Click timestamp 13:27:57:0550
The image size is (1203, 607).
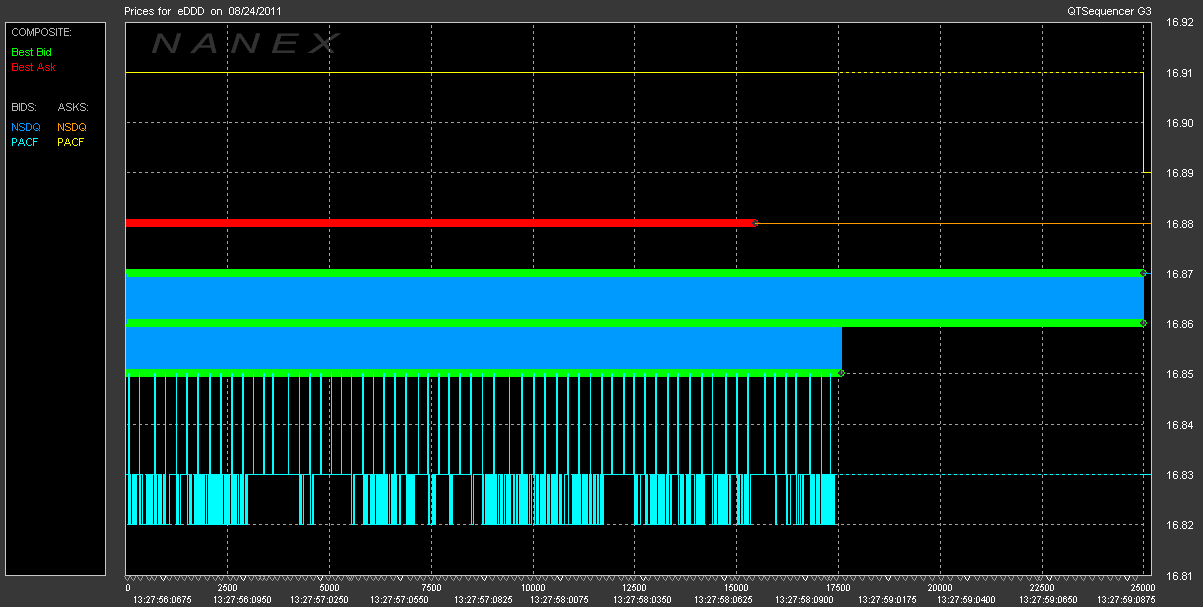399,600
